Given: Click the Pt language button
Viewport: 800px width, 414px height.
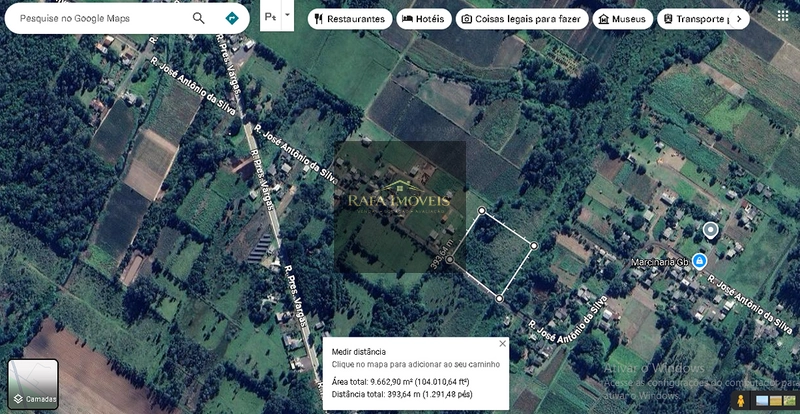Looking at the screenshot, I should click(x=270, y=16).
